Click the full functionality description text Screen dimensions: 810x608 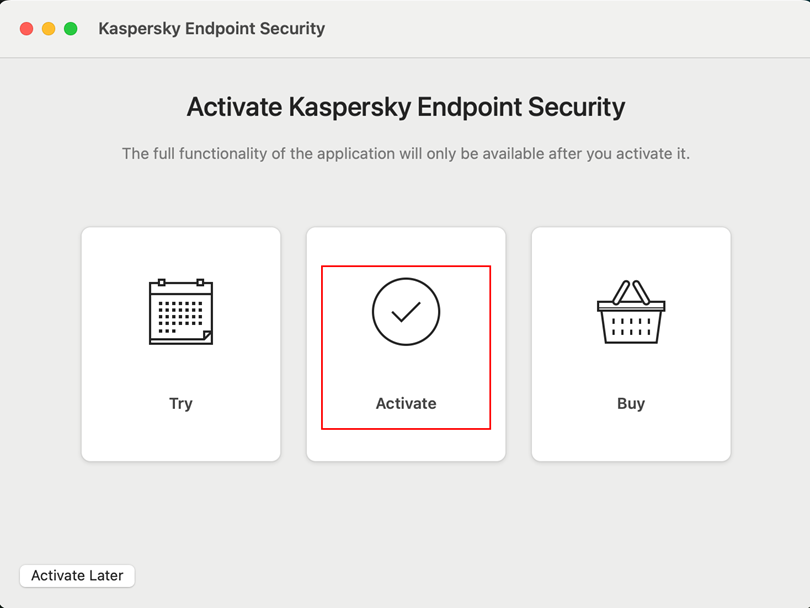pyautogui.click(x=406, y=154)
